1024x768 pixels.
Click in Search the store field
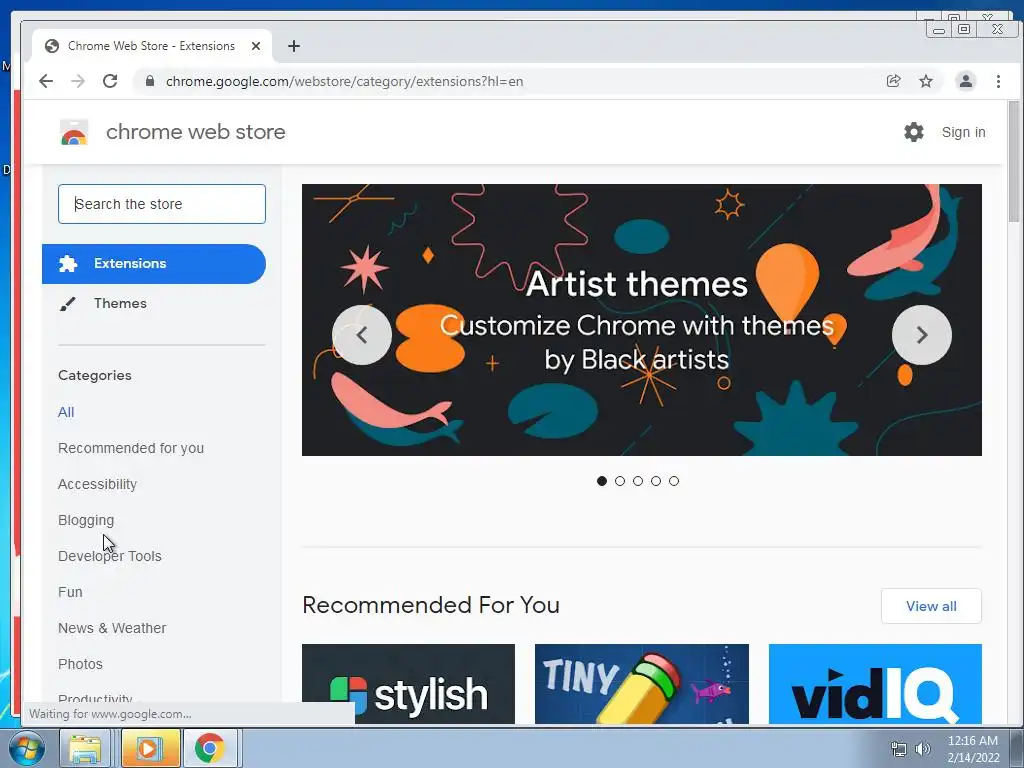click(161, 204)
